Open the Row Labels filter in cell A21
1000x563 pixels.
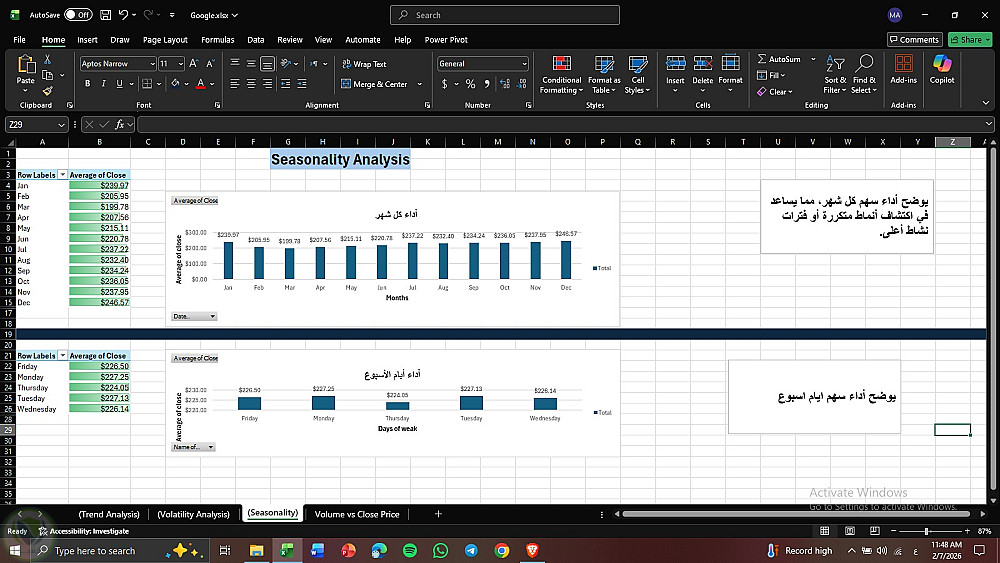tap(62, 356)
